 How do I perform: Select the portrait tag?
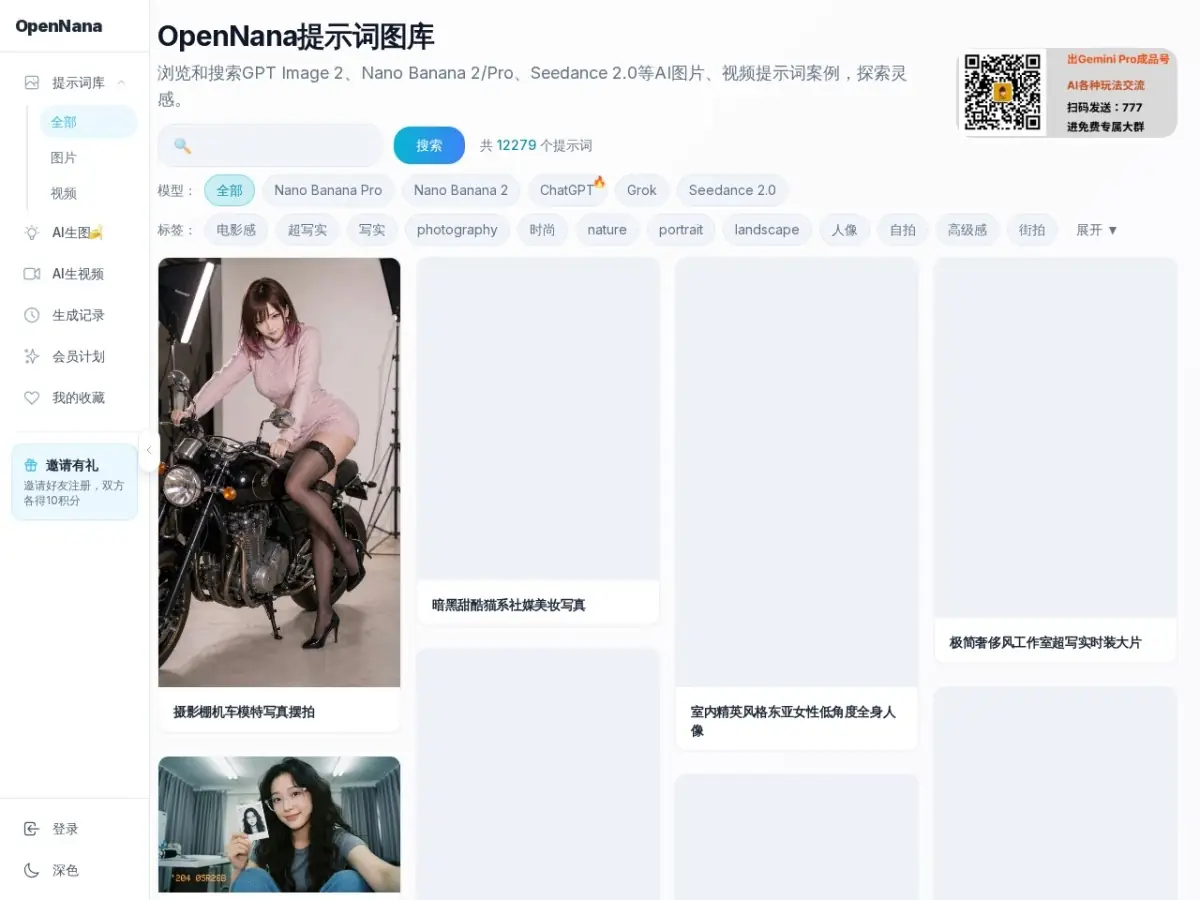pyautogui.click(x=681, y=230)
